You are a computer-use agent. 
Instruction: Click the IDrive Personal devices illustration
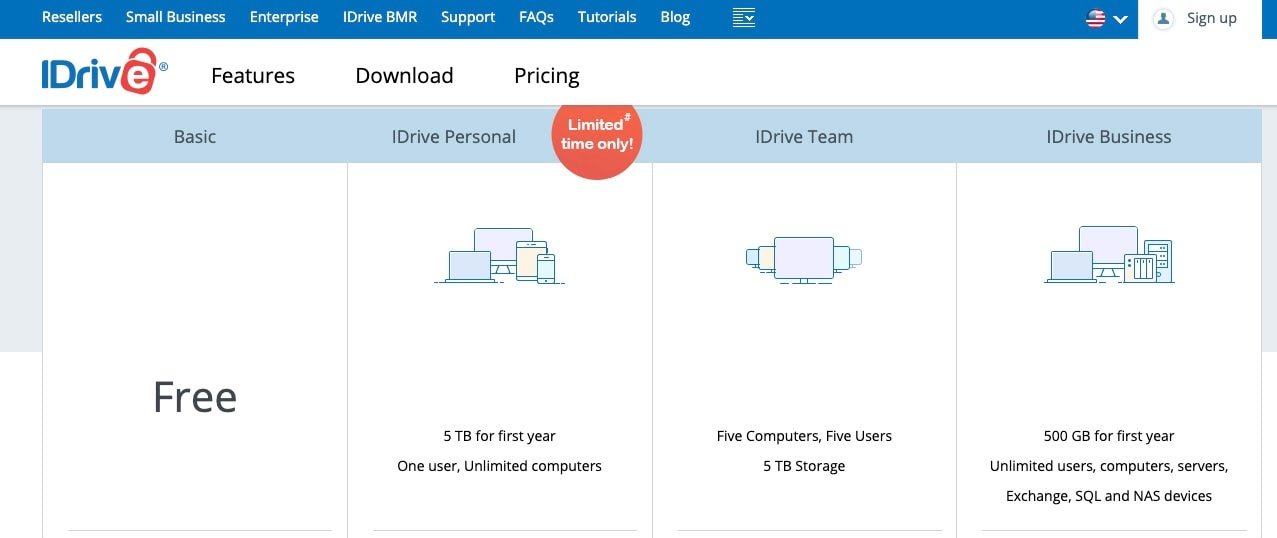click(x=500, y=255)
